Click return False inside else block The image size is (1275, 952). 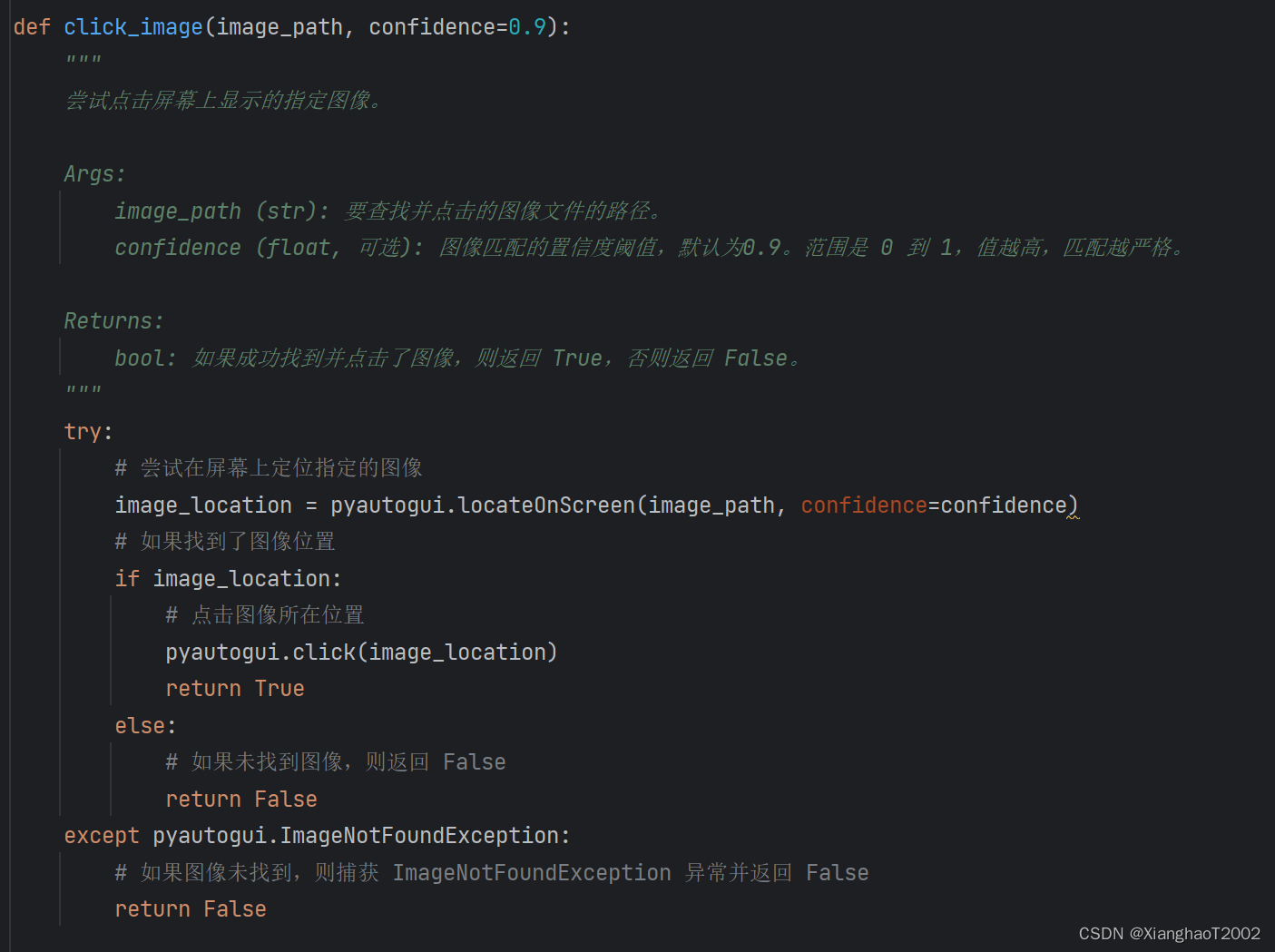pyautogui.click(x=240, y=800)
